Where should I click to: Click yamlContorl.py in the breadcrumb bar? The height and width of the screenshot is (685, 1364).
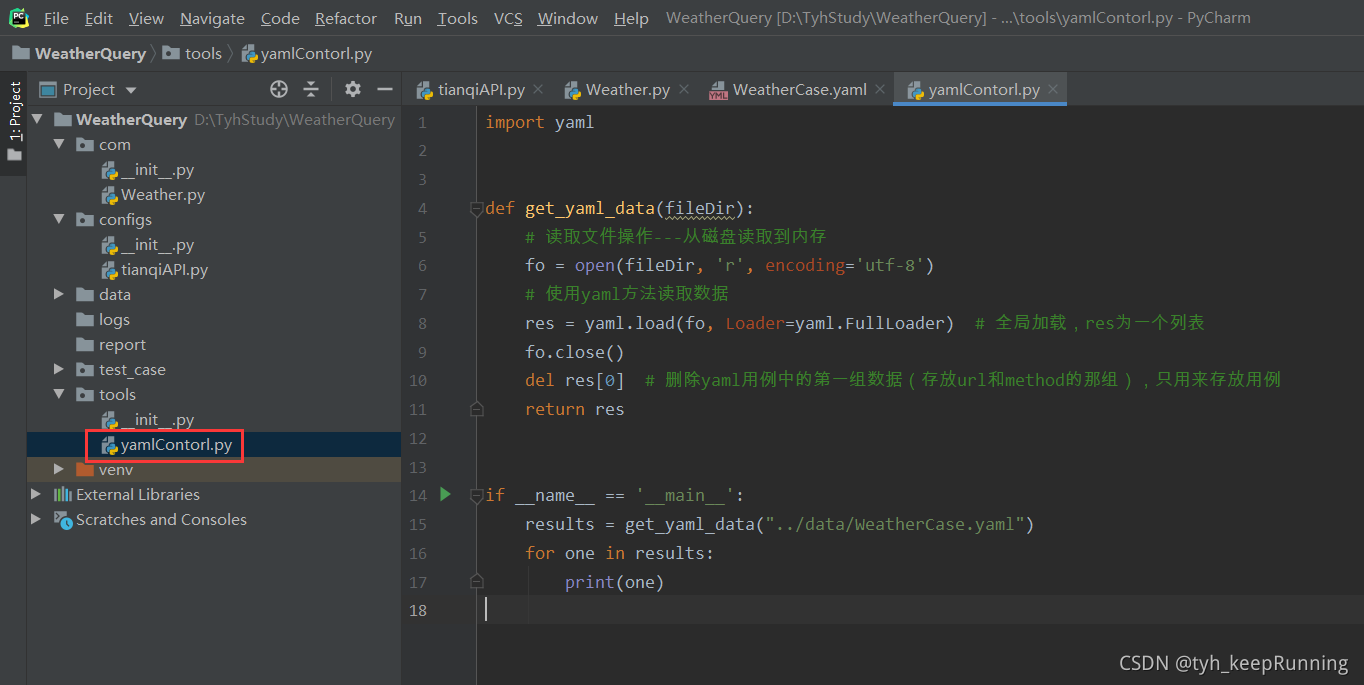coord(306,53)
